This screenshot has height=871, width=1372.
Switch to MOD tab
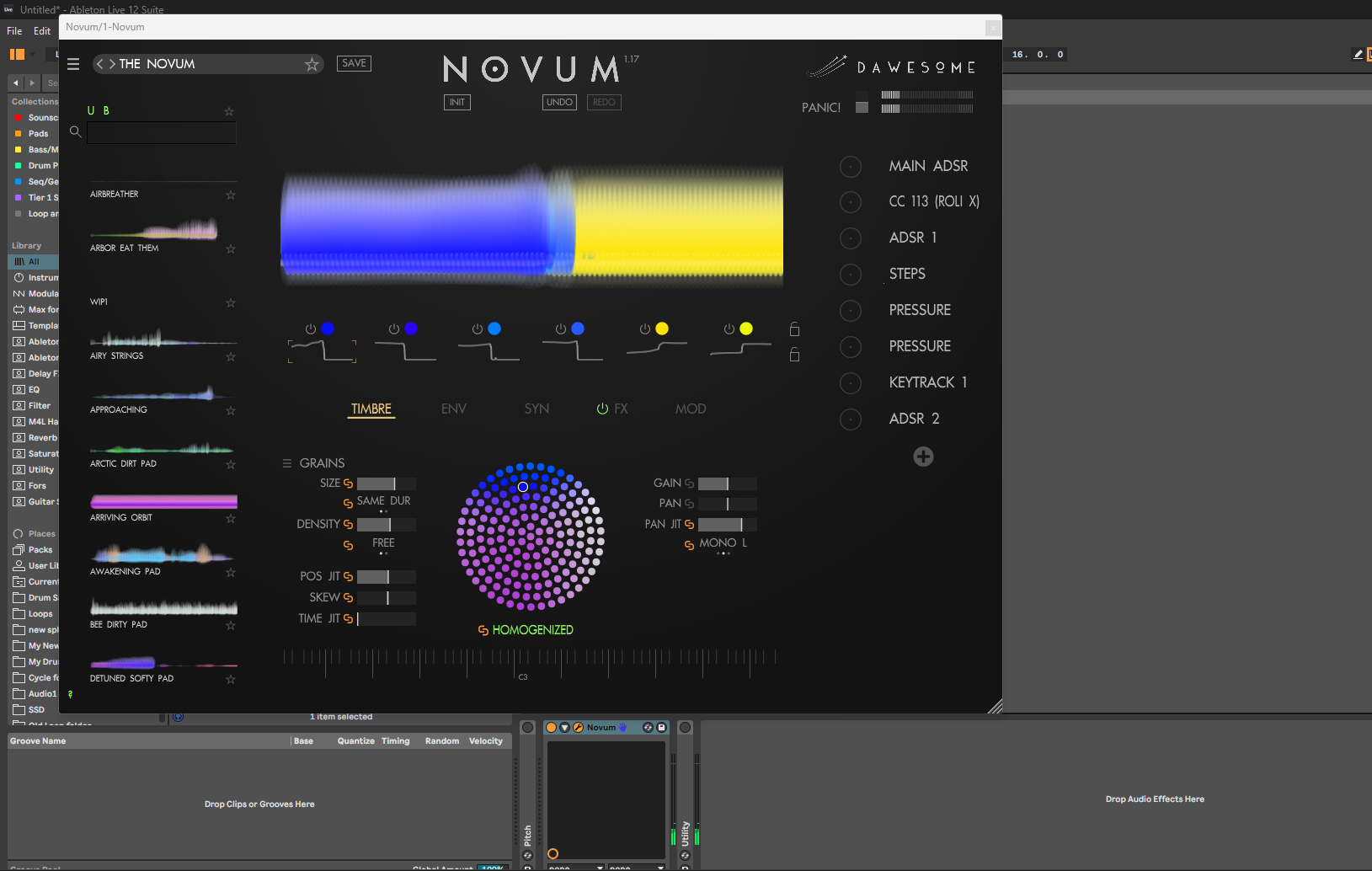pyautogui.click(x=691, y=409)
